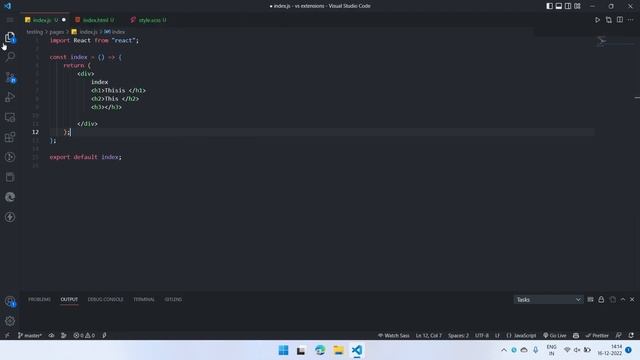The image size is (640, 360).
Task: Click the master* git branch indicator
Action: (x=29, y=336)
